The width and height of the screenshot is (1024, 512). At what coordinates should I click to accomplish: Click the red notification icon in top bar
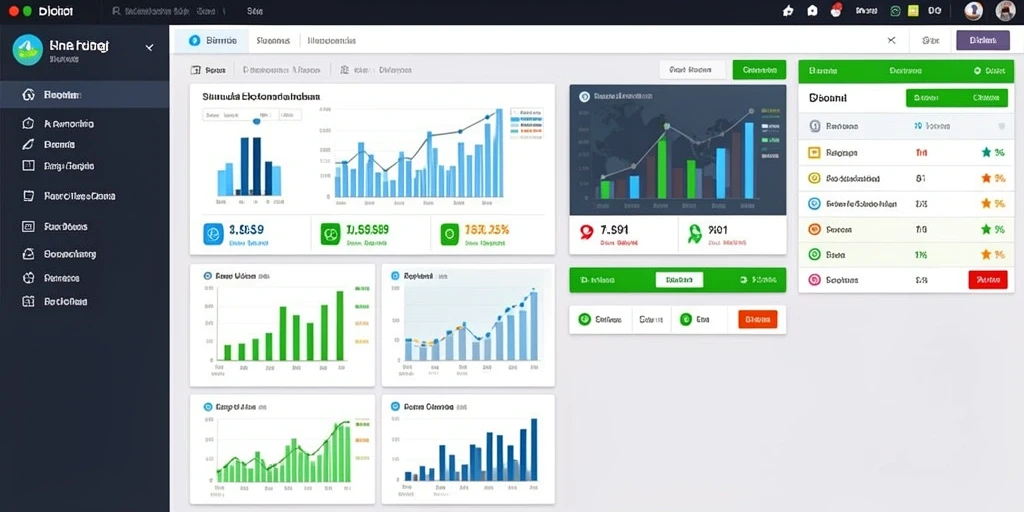[x=835, y=10]
